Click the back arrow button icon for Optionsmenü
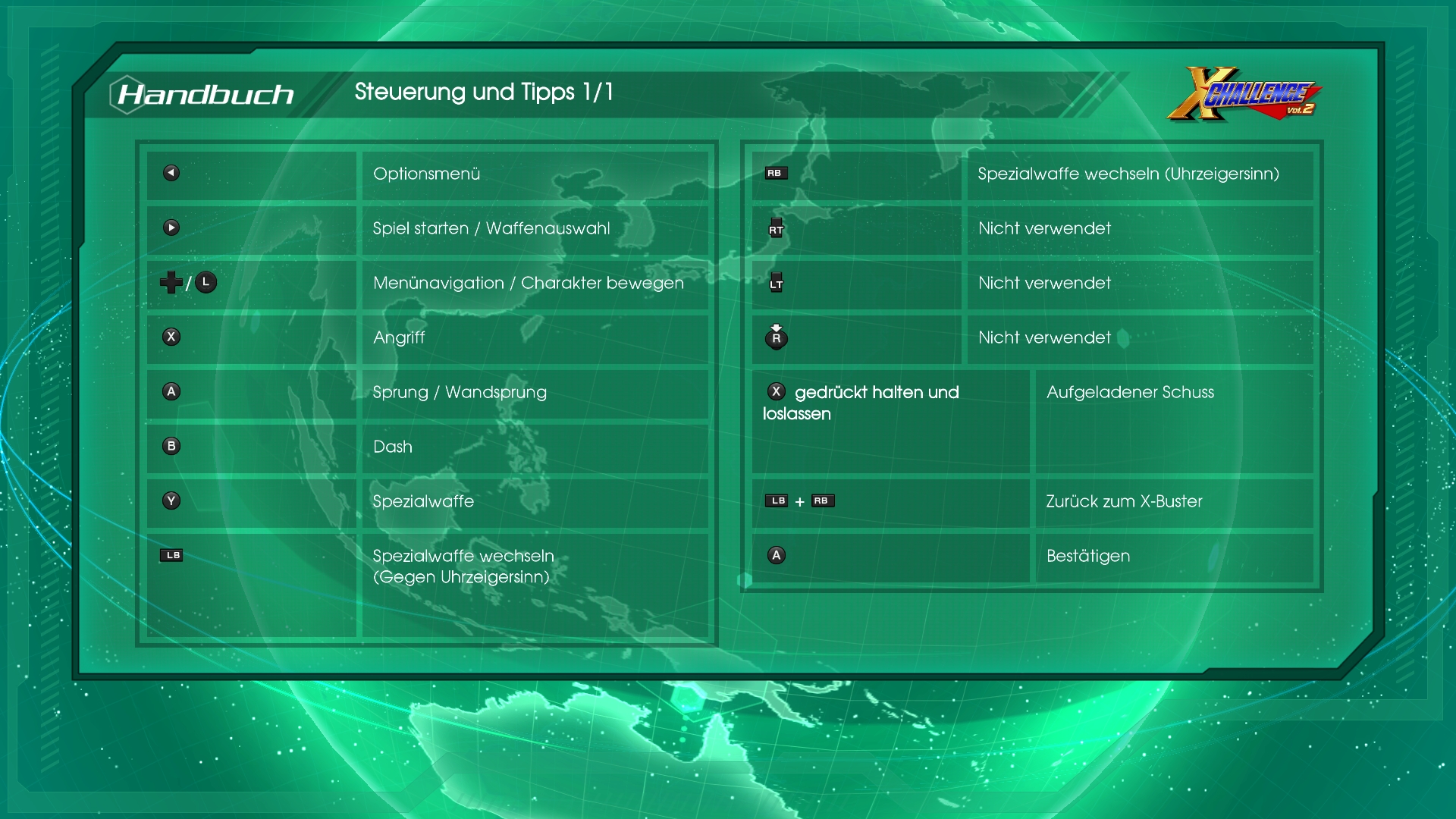 [171, 173]
